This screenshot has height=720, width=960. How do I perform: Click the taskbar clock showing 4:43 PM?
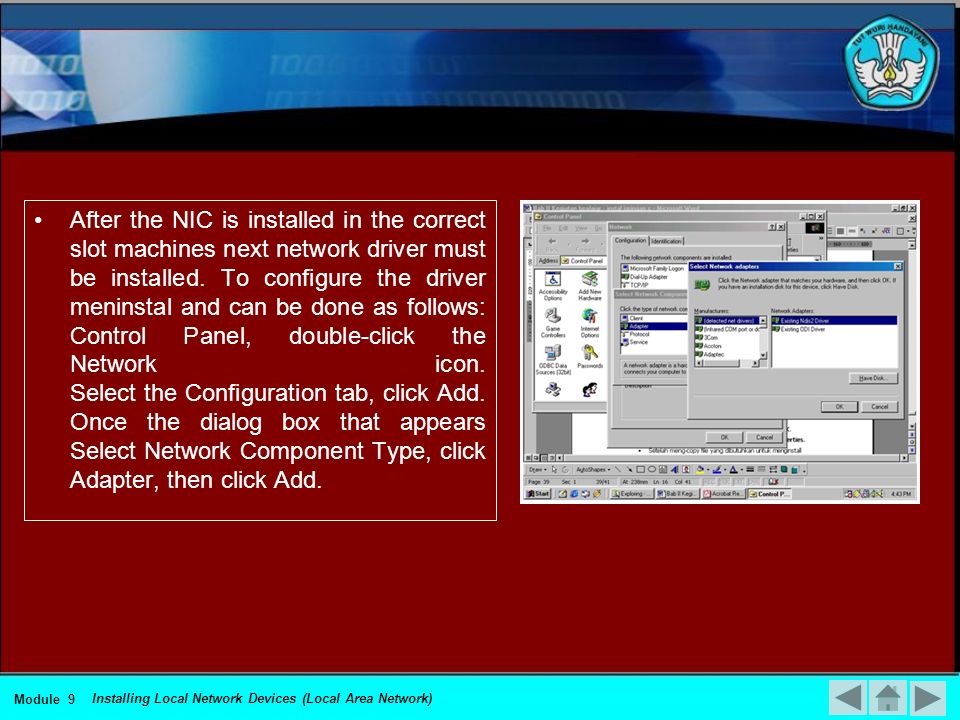pyautogui.click(x=901, y=493)
